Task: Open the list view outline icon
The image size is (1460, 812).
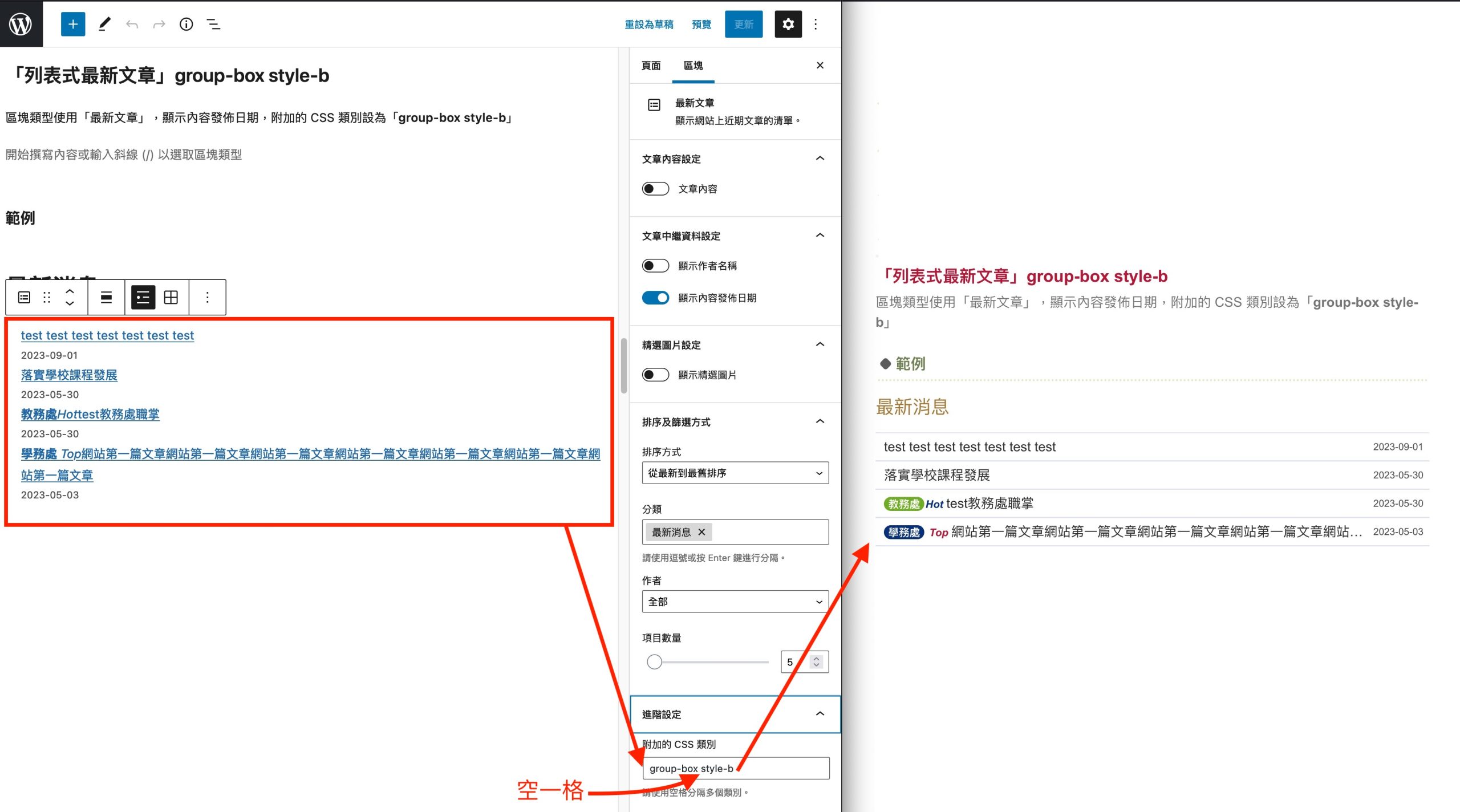Action: (213, 24)
